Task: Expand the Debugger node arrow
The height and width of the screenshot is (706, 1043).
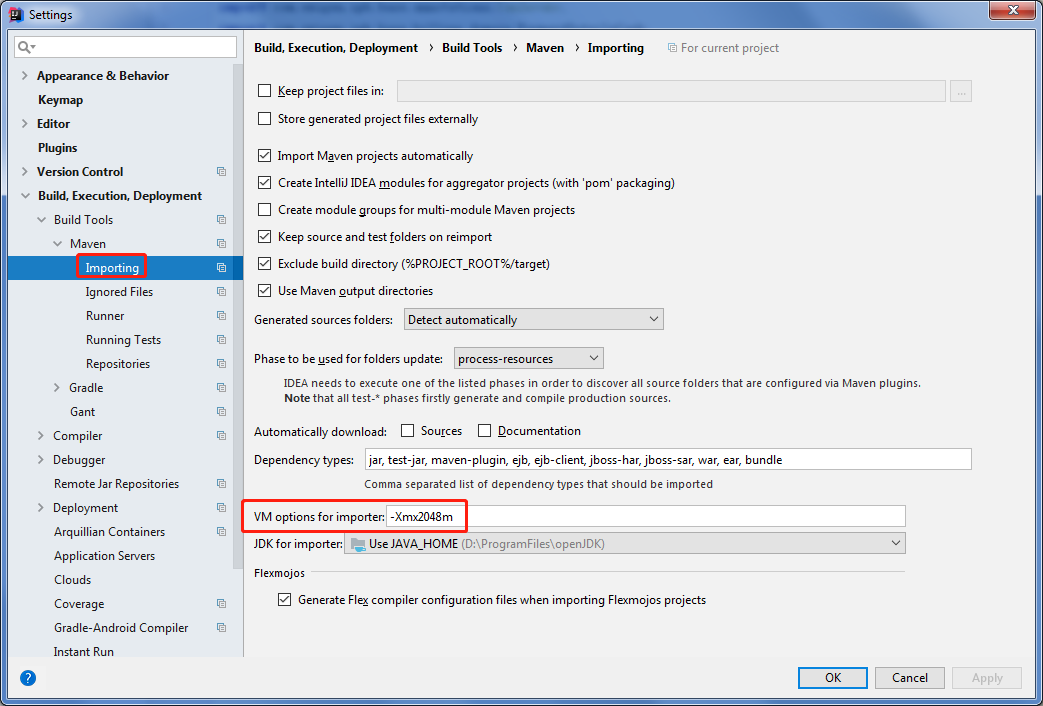Action: [x=41, y=459]
